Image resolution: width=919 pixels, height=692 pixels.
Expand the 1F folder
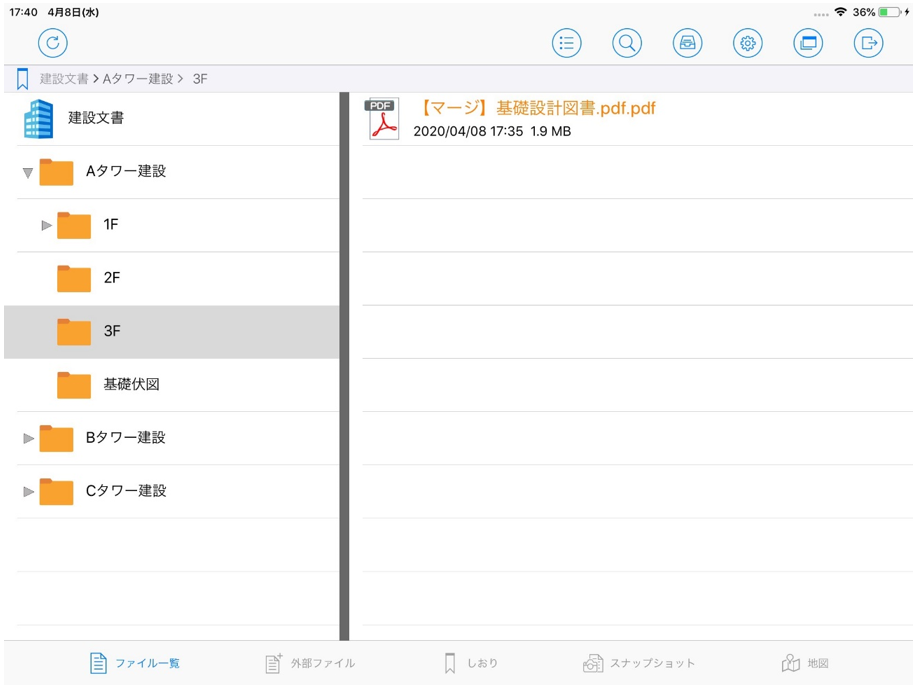(46, 225)
